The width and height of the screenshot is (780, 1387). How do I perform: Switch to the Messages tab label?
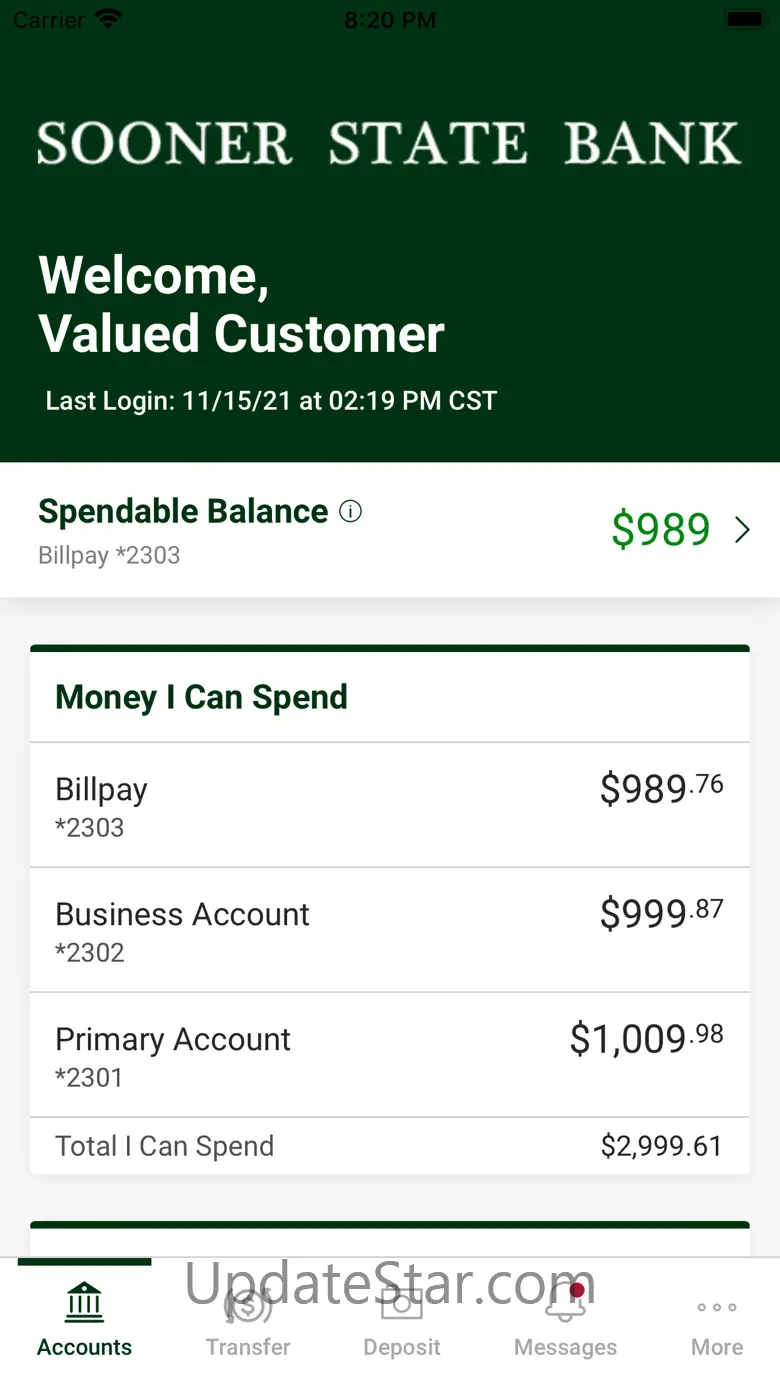click(565, 1347)
